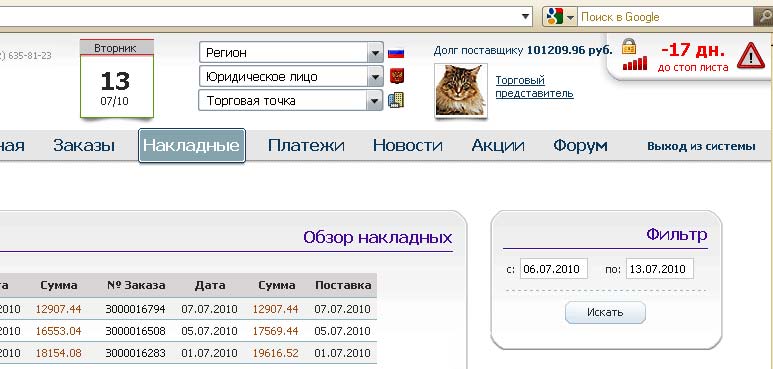773x369 pixels.
Task: Open the Акции menu item
Action: pyautogui.click(x=497, y=145)
